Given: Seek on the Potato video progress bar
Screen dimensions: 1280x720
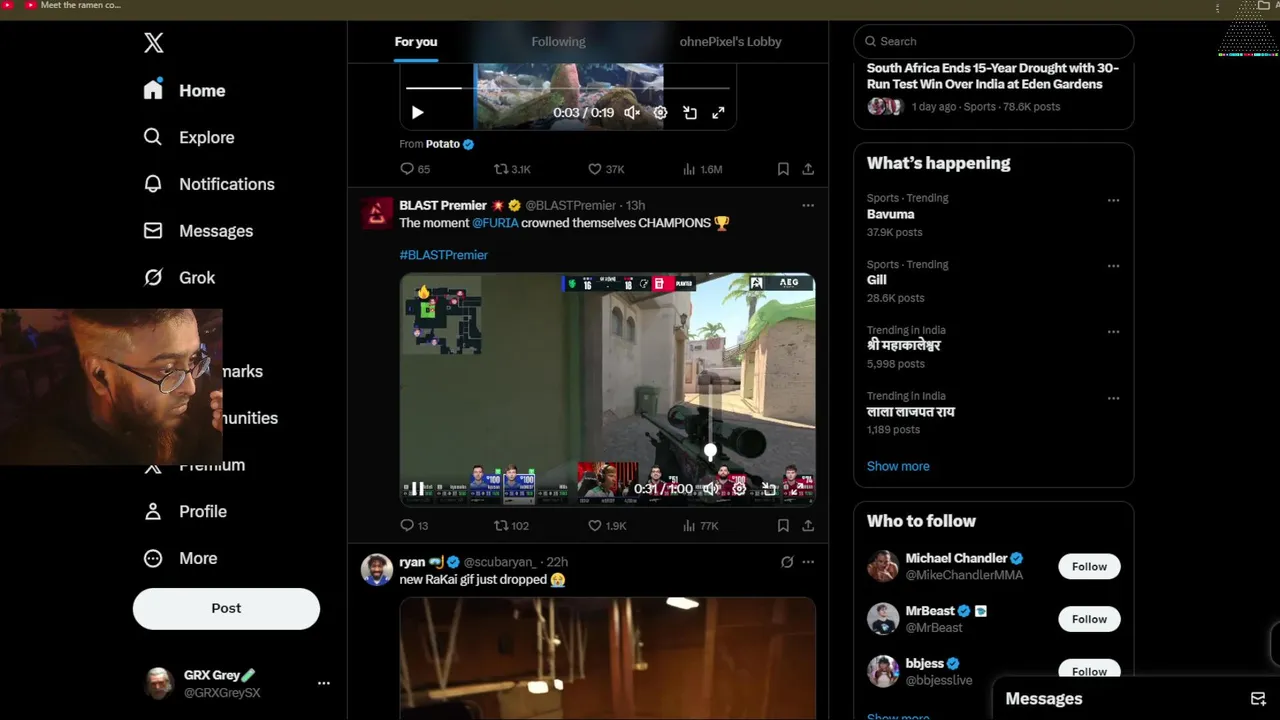Looking at the screenshot, I should pos(568,88).
